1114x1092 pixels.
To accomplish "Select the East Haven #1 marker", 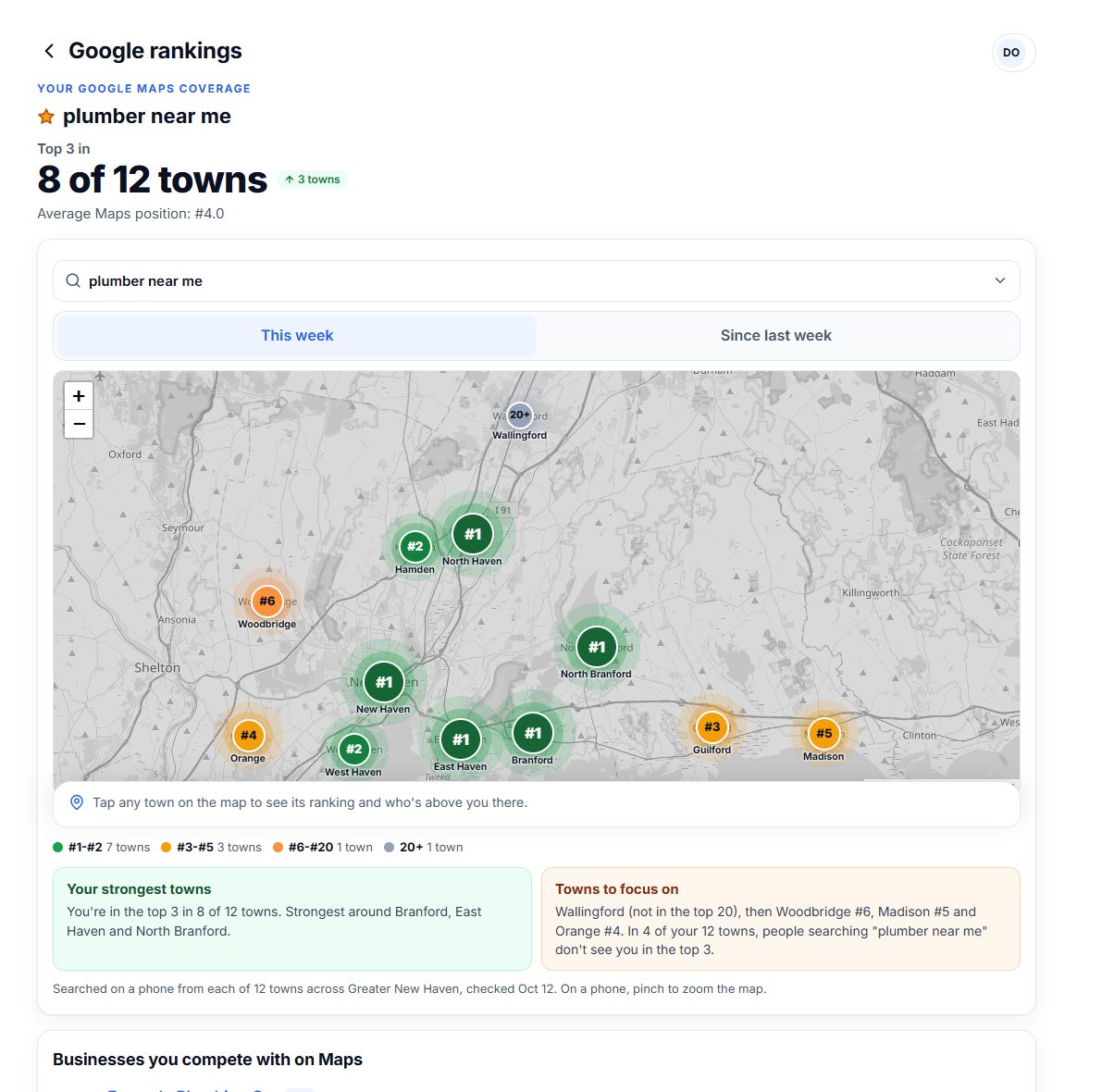I will [x=461, y=739].
